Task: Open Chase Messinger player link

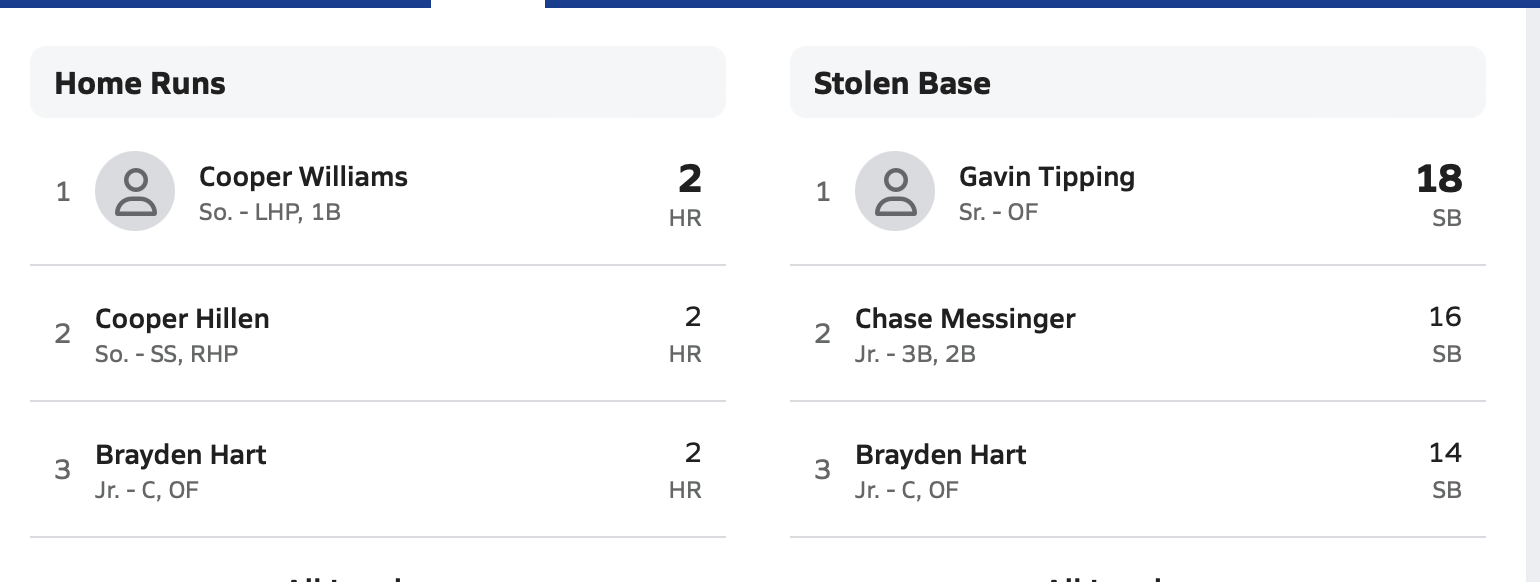Action: (965, 319)
